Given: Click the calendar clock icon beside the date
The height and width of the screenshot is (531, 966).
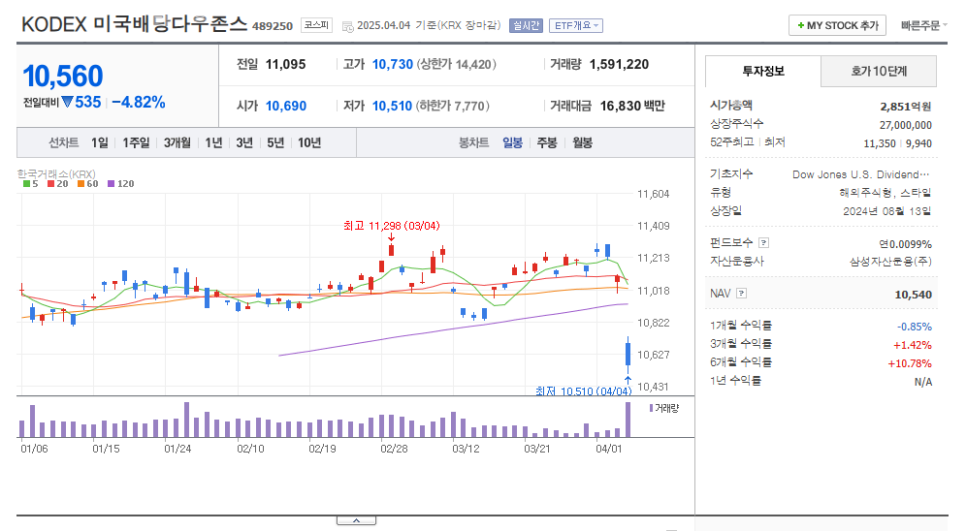Looking at the screenshot, I should coord(347,26).
